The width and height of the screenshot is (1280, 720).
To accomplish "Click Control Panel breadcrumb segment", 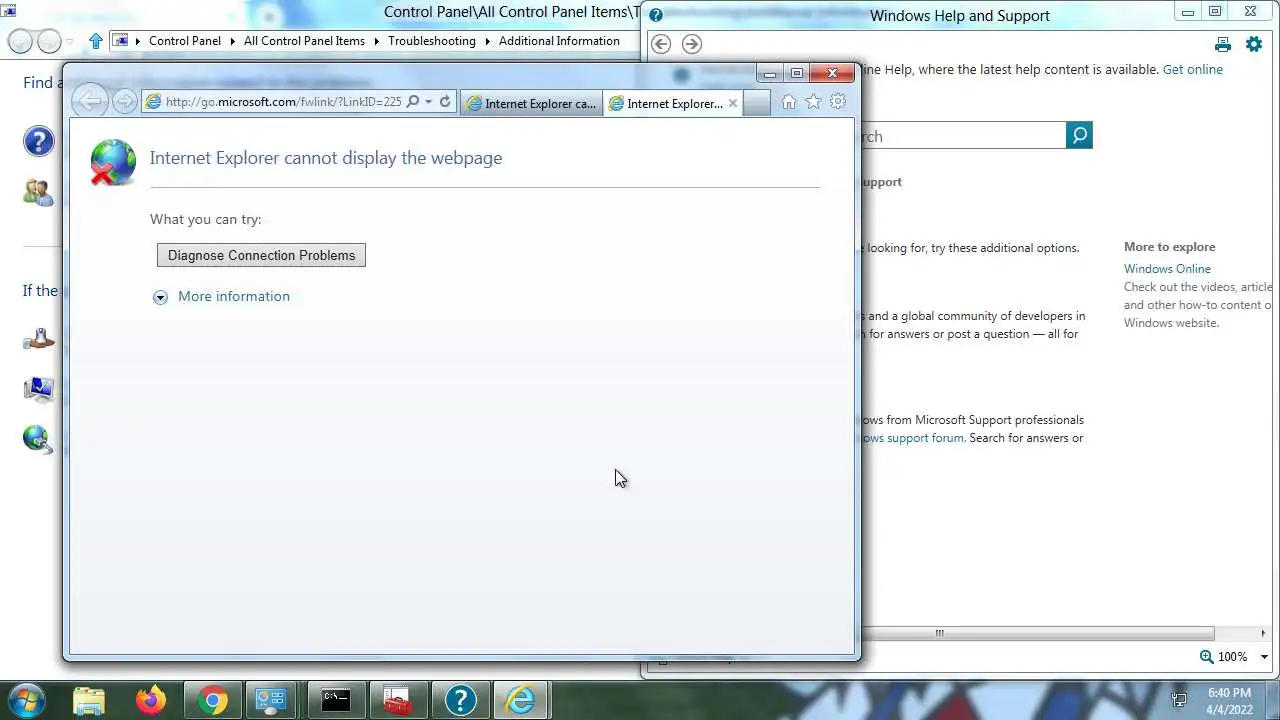I will coord(185,41).
